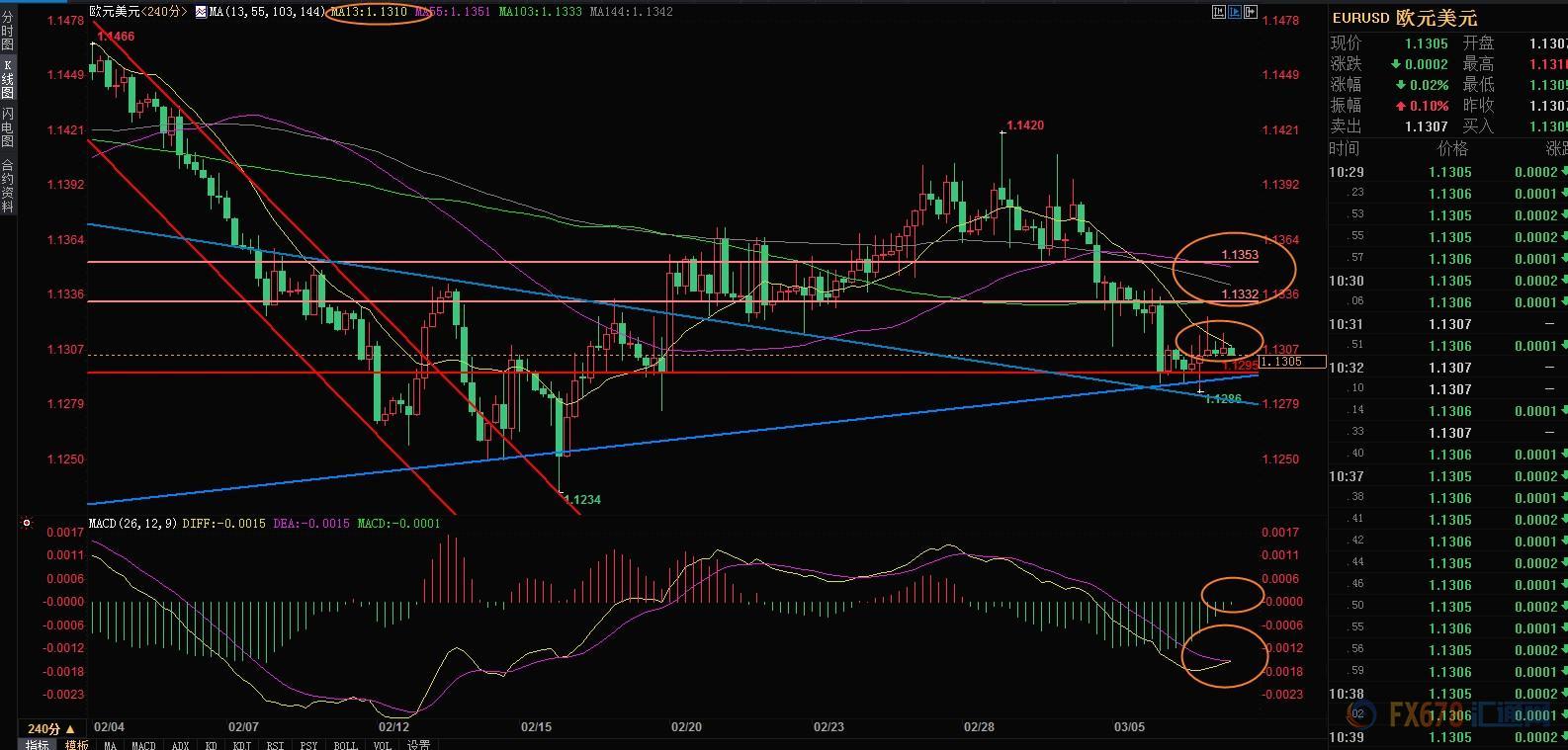Switch to 分时图 side tab
The image size is (1568, 750).
[8, 32]
